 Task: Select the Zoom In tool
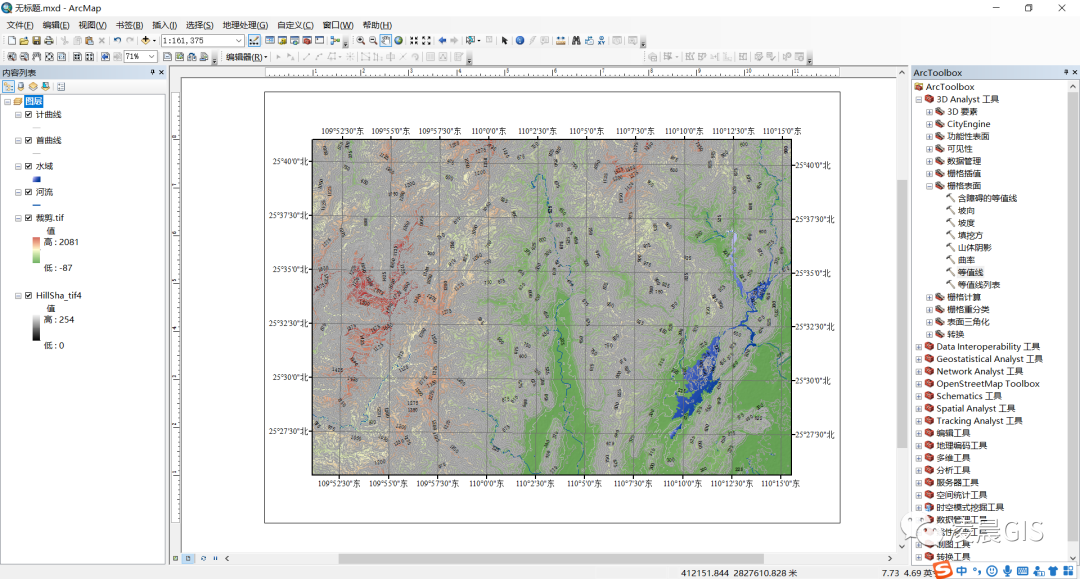[360, 41]
